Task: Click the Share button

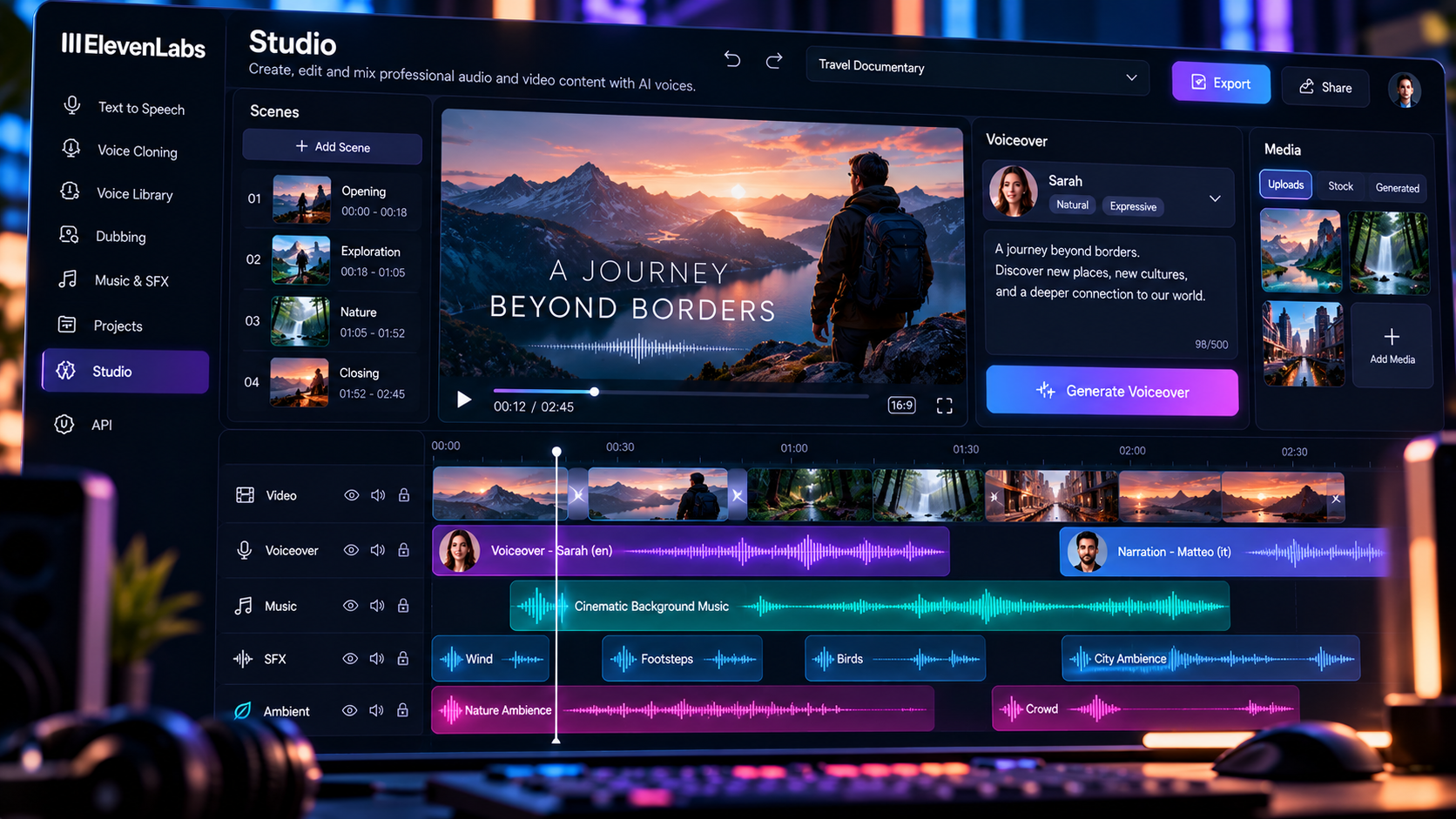Action: [x=1325, y=87]
